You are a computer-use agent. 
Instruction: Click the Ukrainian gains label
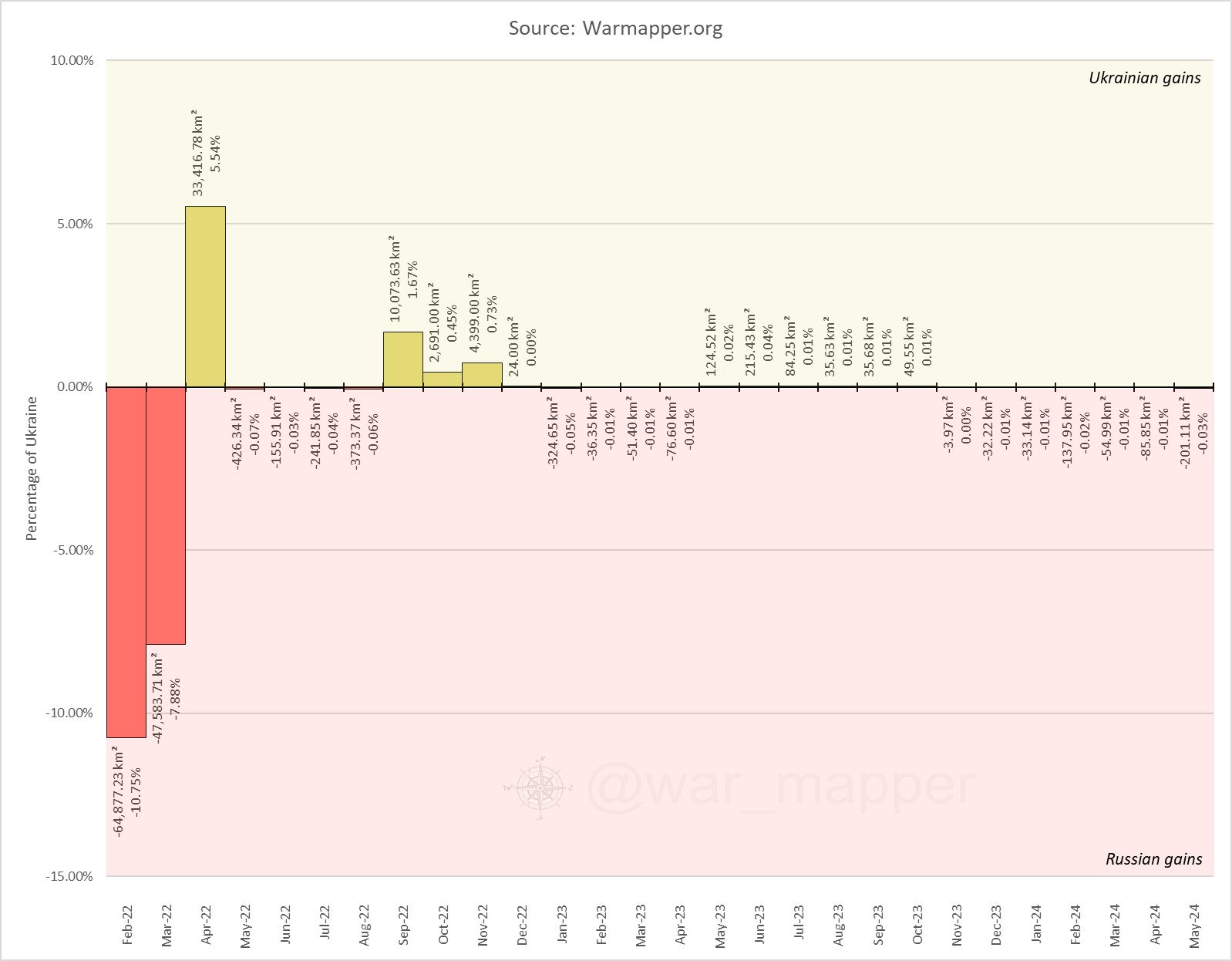point(1145,77)
